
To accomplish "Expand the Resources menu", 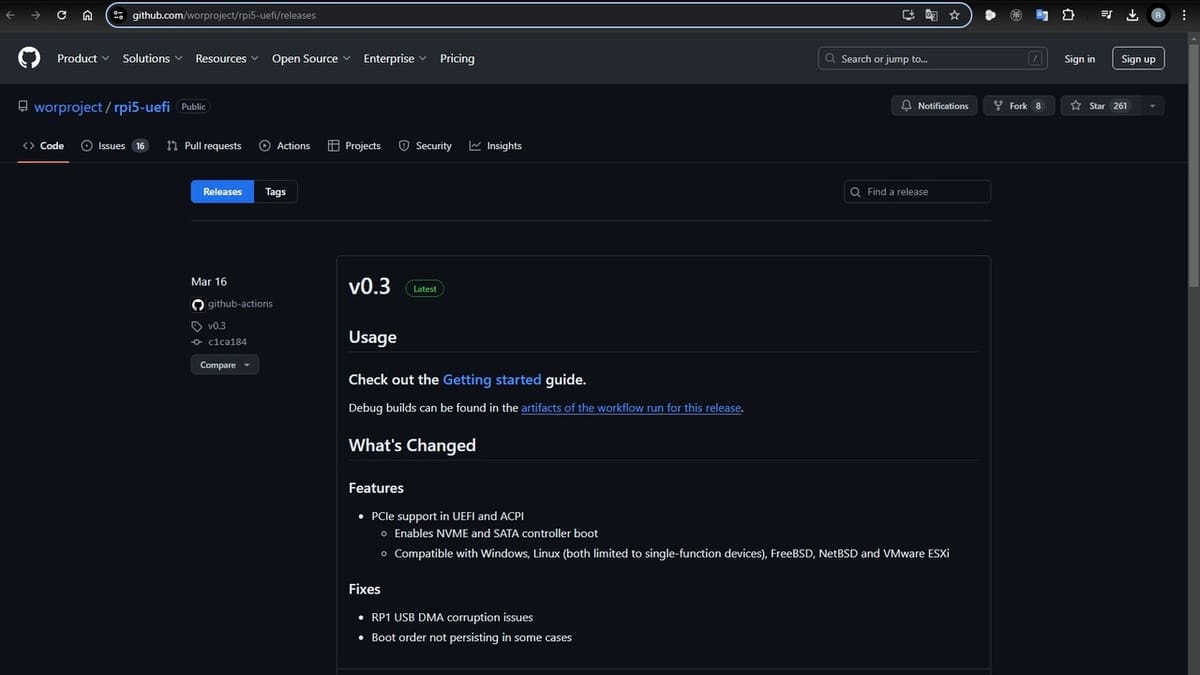I will coord(227,58).
